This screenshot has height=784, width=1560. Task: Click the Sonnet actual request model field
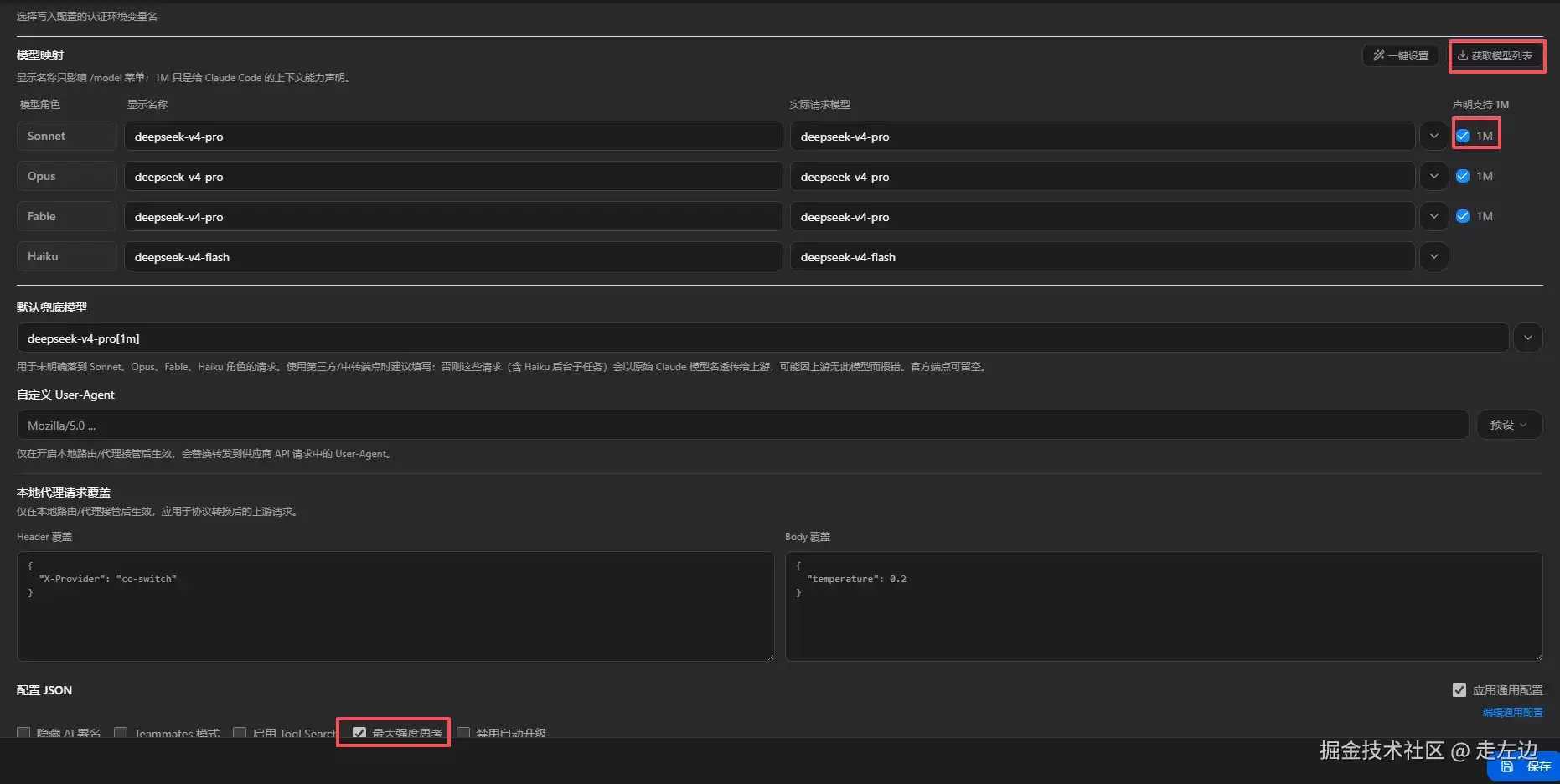[1103, 136]
